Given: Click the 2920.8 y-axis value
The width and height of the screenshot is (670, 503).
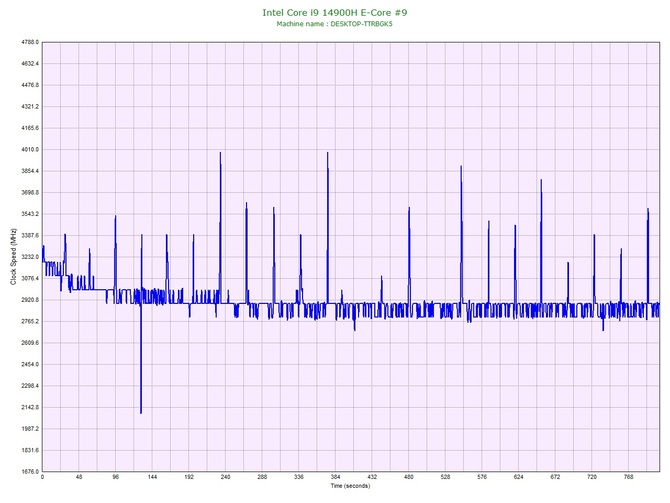Looking at the screenshot, I should pos(30,300).
